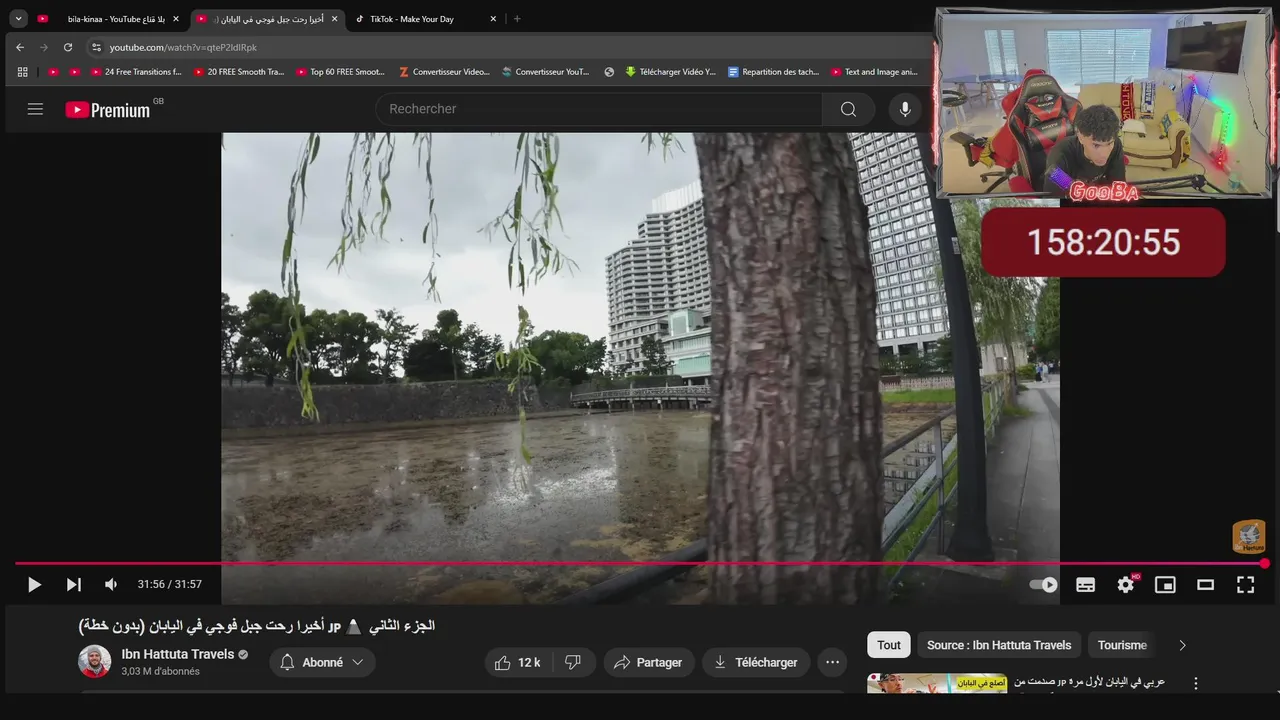Open the first suggested video thumbnail
Image resolution: width=1280 pixels, height=720 pixels.
point(937,684)
